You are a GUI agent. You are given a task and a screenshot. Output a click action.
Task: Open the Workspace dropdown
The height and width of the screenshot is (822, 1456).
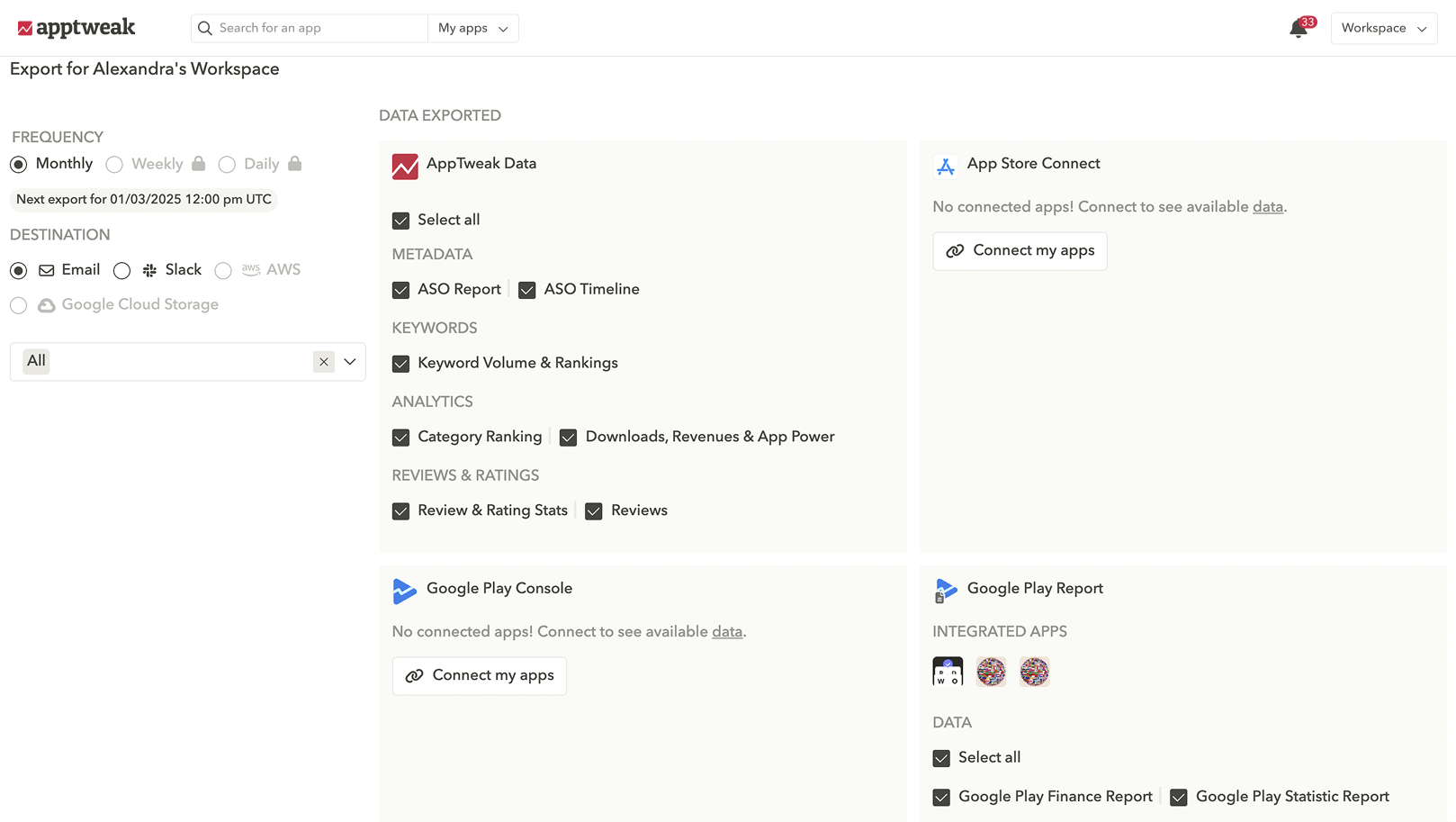pyautogui.click(x=1383, y=28)
